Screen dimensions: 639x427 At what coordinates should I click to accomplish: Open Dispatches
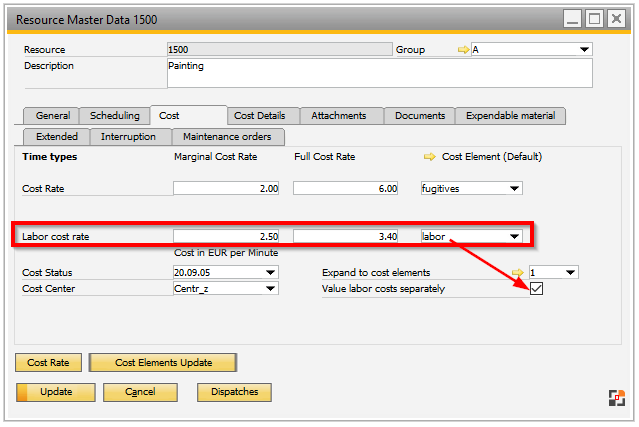click(x=234, y=392)
